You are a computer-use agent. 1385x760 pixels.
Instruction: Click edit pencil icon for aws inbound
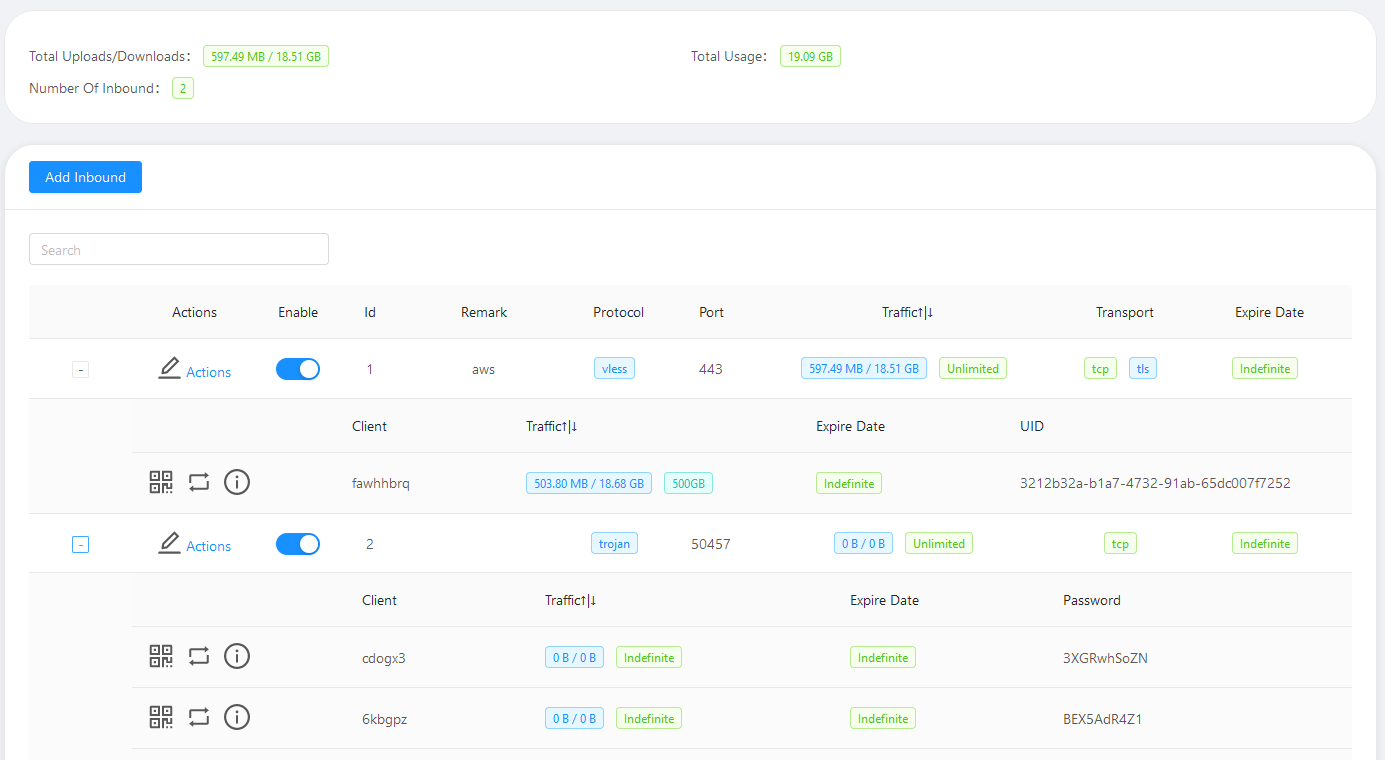170,369
